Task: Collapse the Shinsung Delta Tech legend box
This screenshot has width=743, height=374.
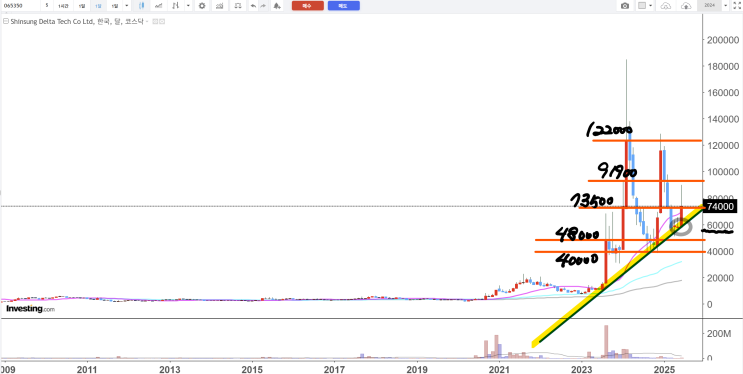Action: (x=6, y=21)
